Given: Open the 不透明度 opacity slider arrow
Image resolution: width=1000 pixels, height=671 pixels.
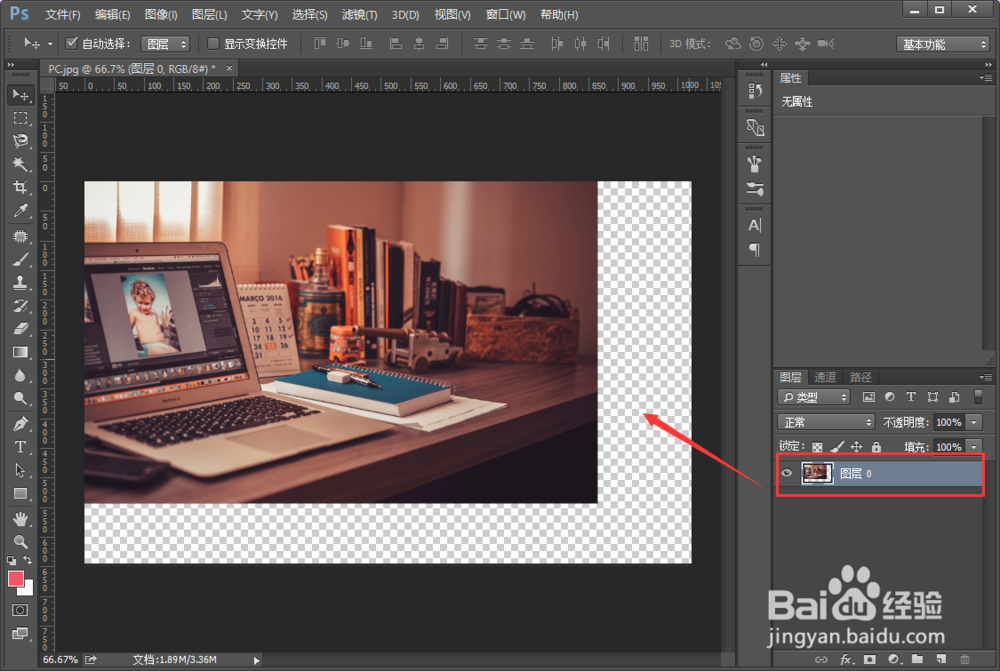Looking at the screenshot, I should (x=974, y=422).
